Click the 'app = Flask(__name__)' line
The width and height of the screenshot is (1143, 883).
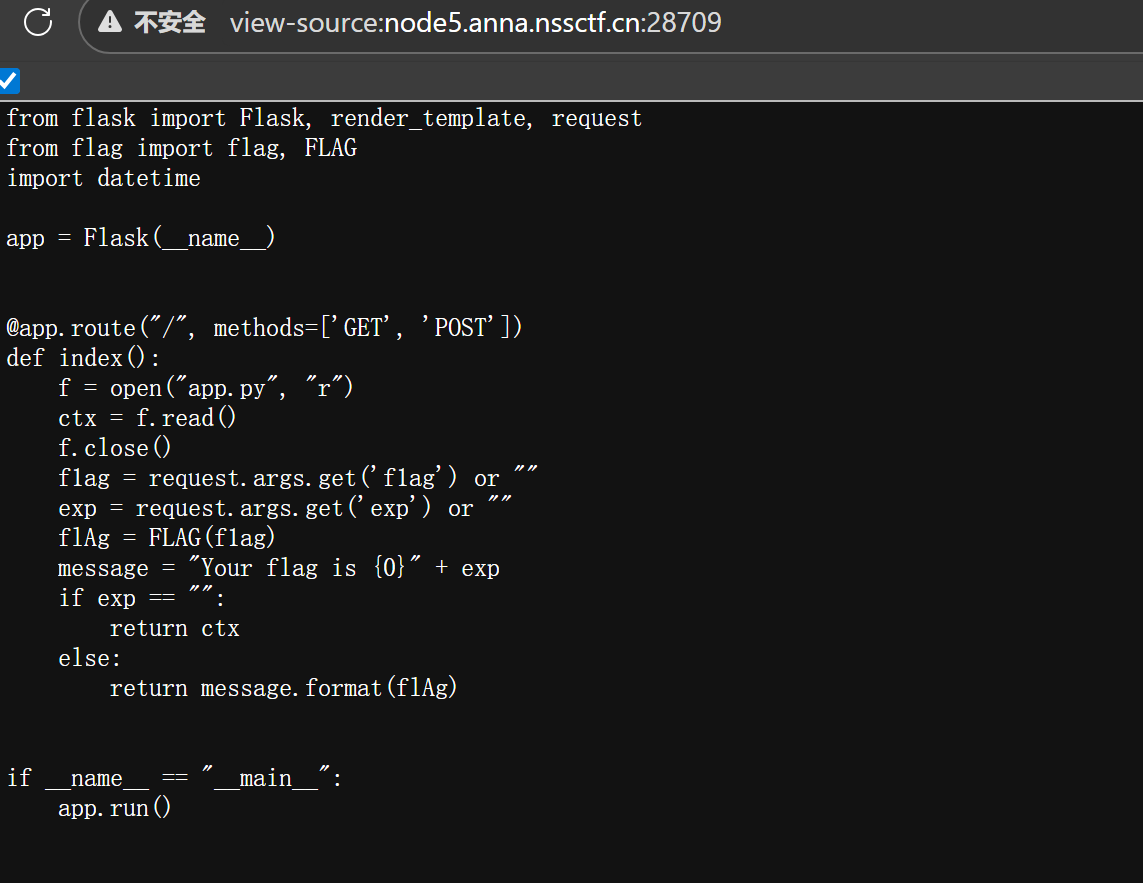tap(141, 238)
